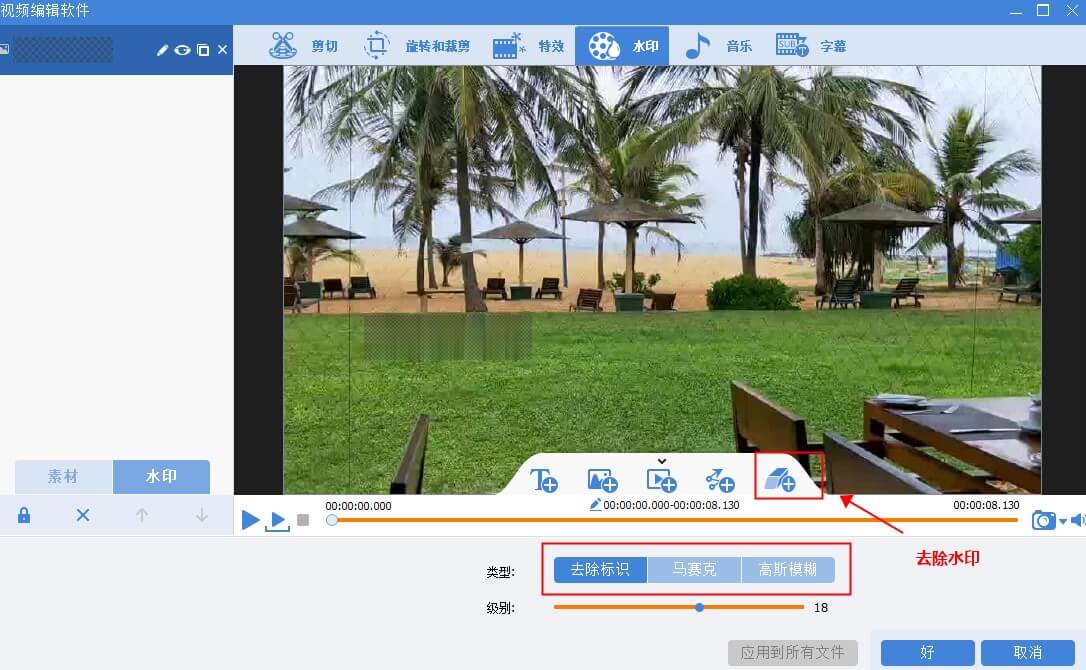The width and height of the screenshot is (1086, 670).
Task: Click the 取消 cancel button
Action: coord(1028,653)
